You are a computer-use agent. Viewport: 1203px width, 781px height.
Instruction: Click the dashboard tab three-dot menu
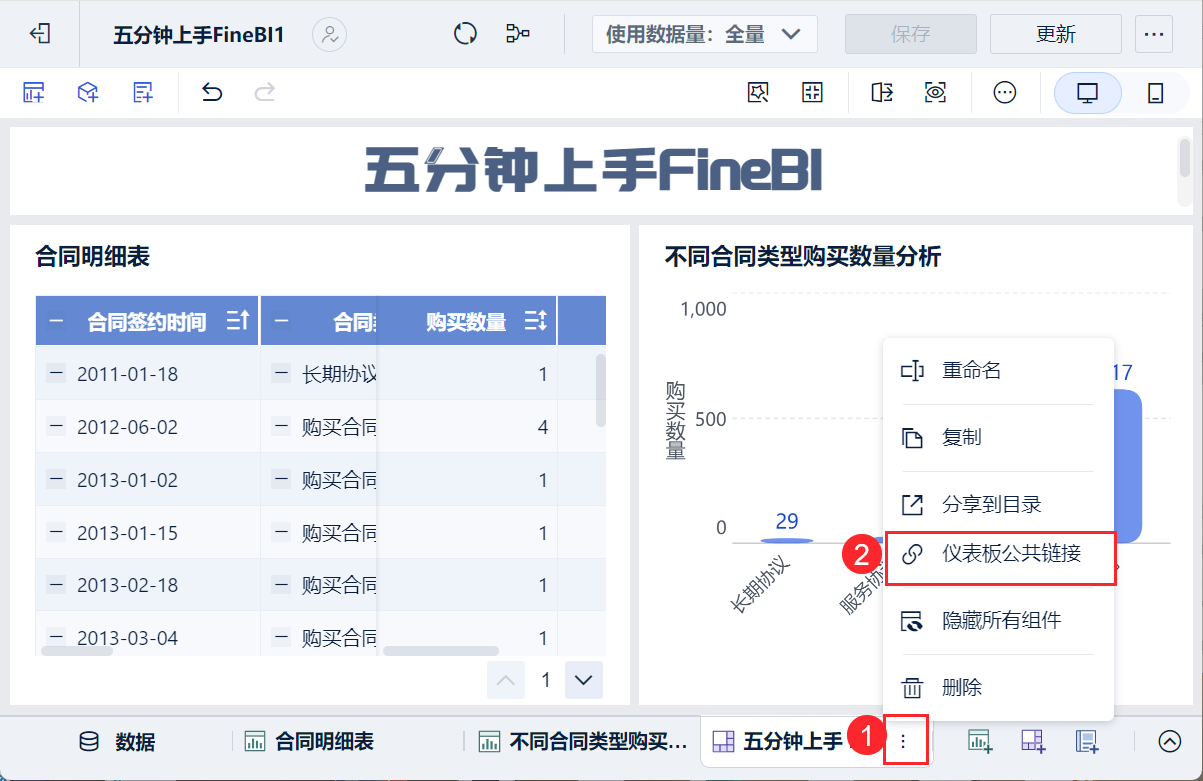904,741
